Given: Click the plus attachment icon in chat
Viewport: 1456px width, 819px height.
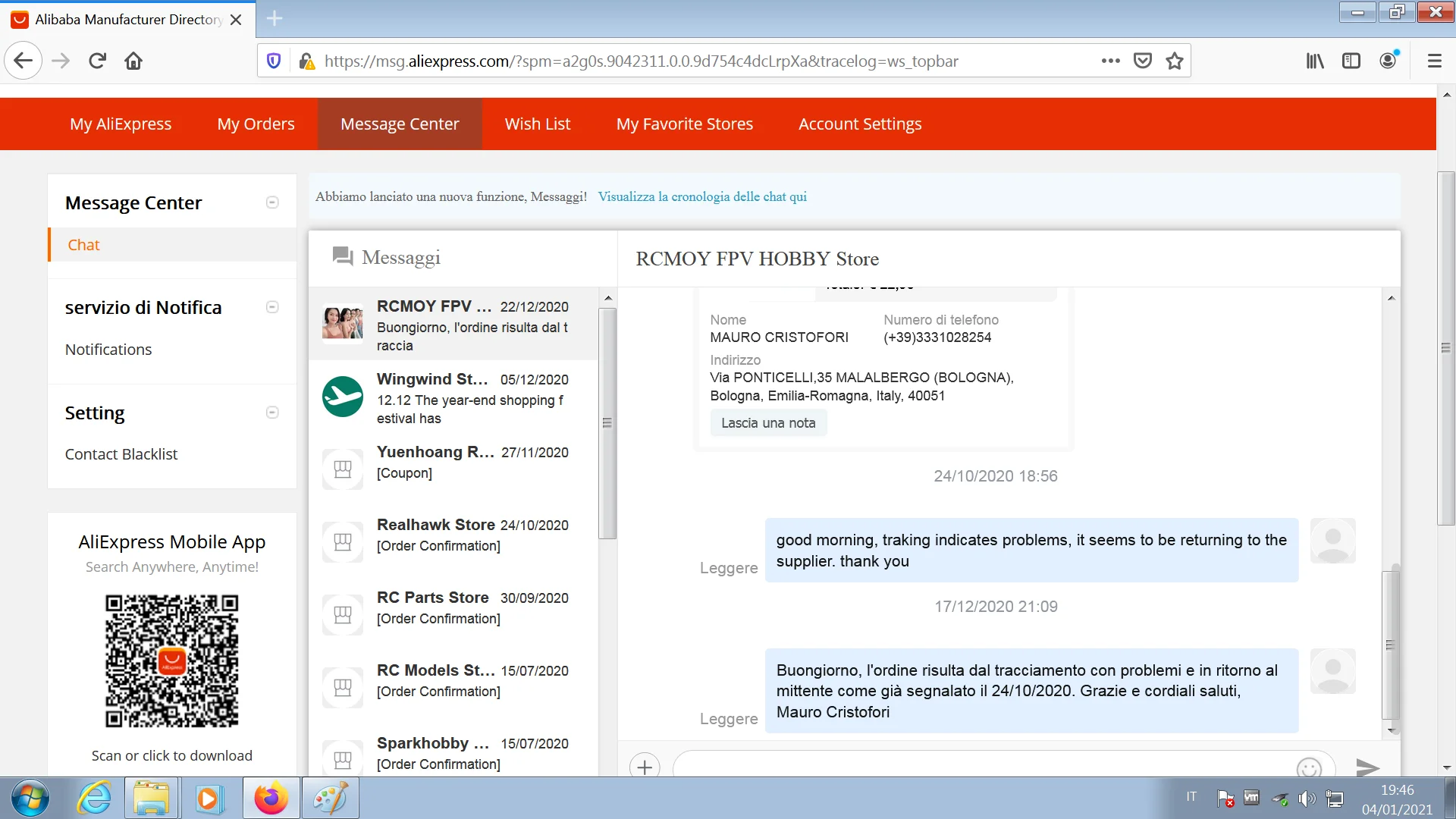Looking at the screenshot, I should point(645,767).
